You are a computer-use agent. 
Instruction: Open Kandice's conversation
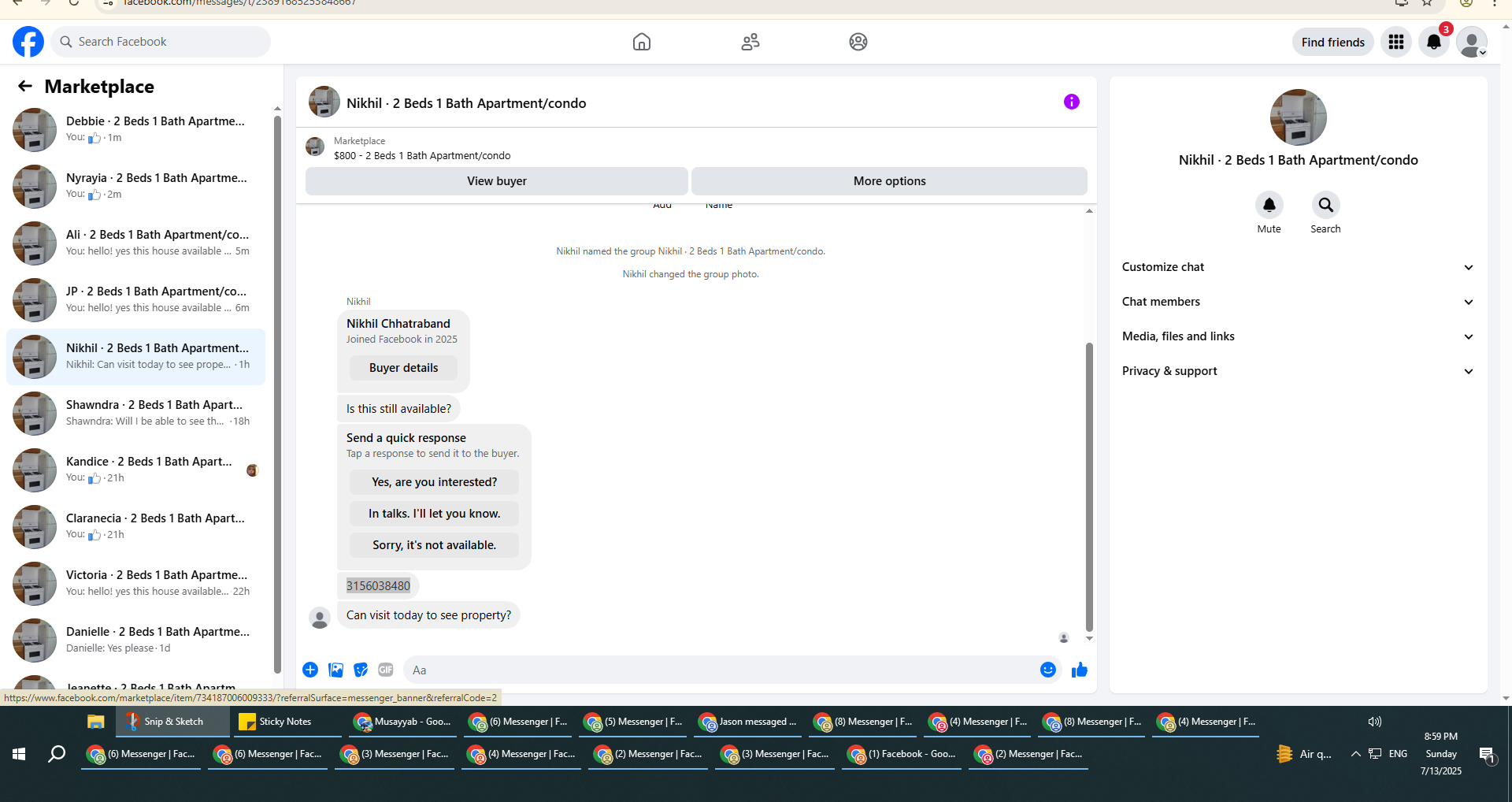pos(135,470)
